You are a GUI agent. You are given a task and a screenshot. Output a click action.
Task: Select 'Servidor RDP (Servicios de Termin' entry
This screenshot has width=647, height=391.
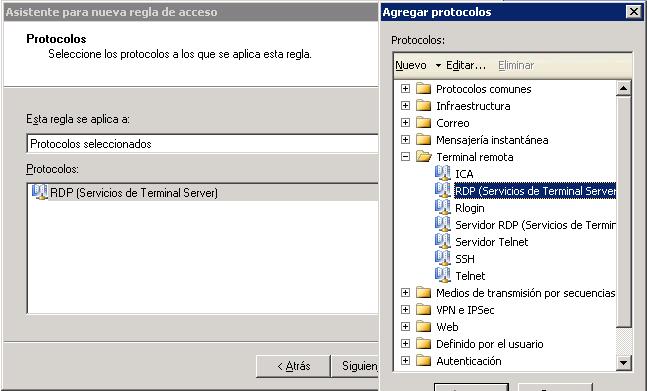click(x=535, y=225)
